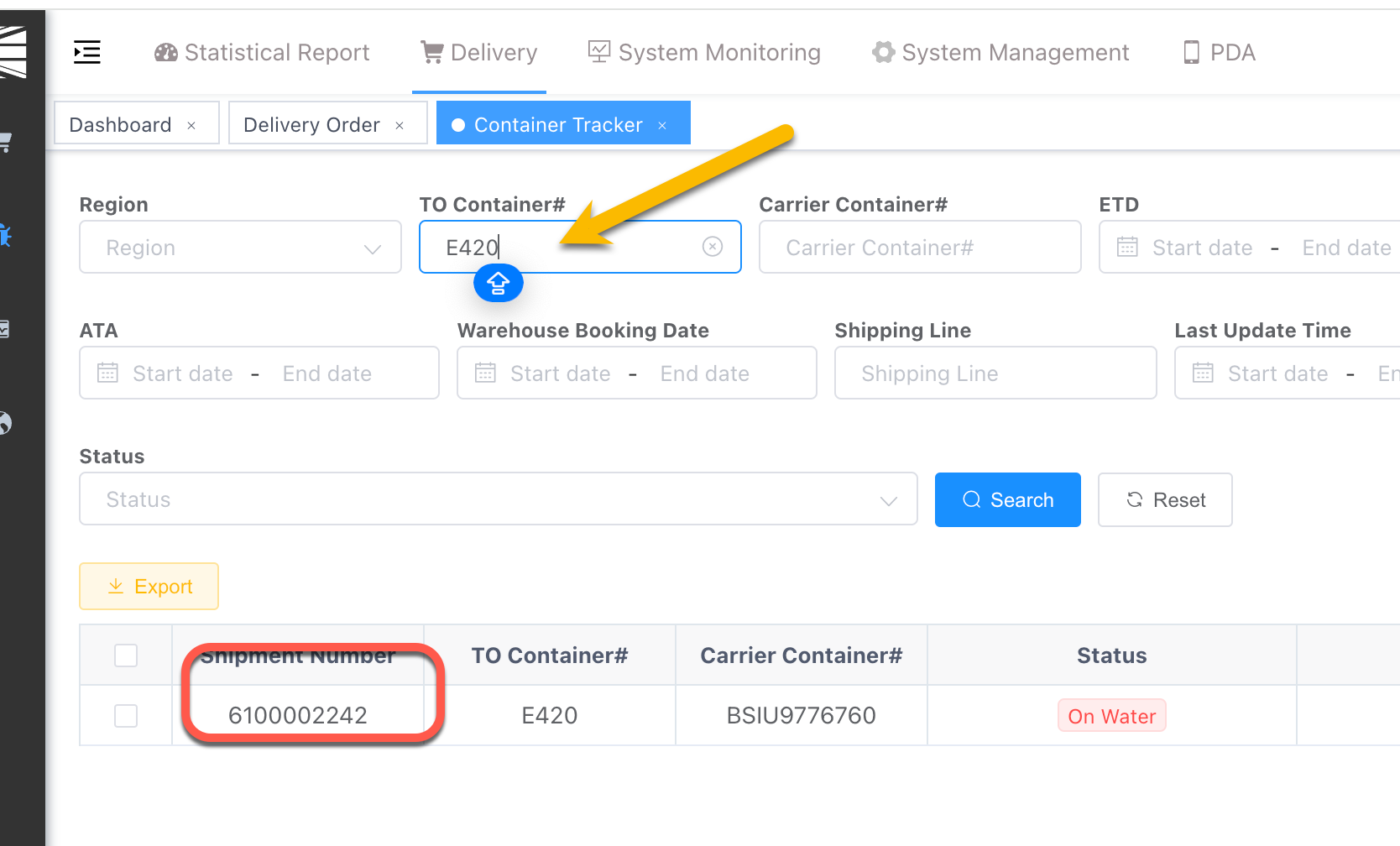Click the Search button
Screen dimensions: 1400x846
1007,499
